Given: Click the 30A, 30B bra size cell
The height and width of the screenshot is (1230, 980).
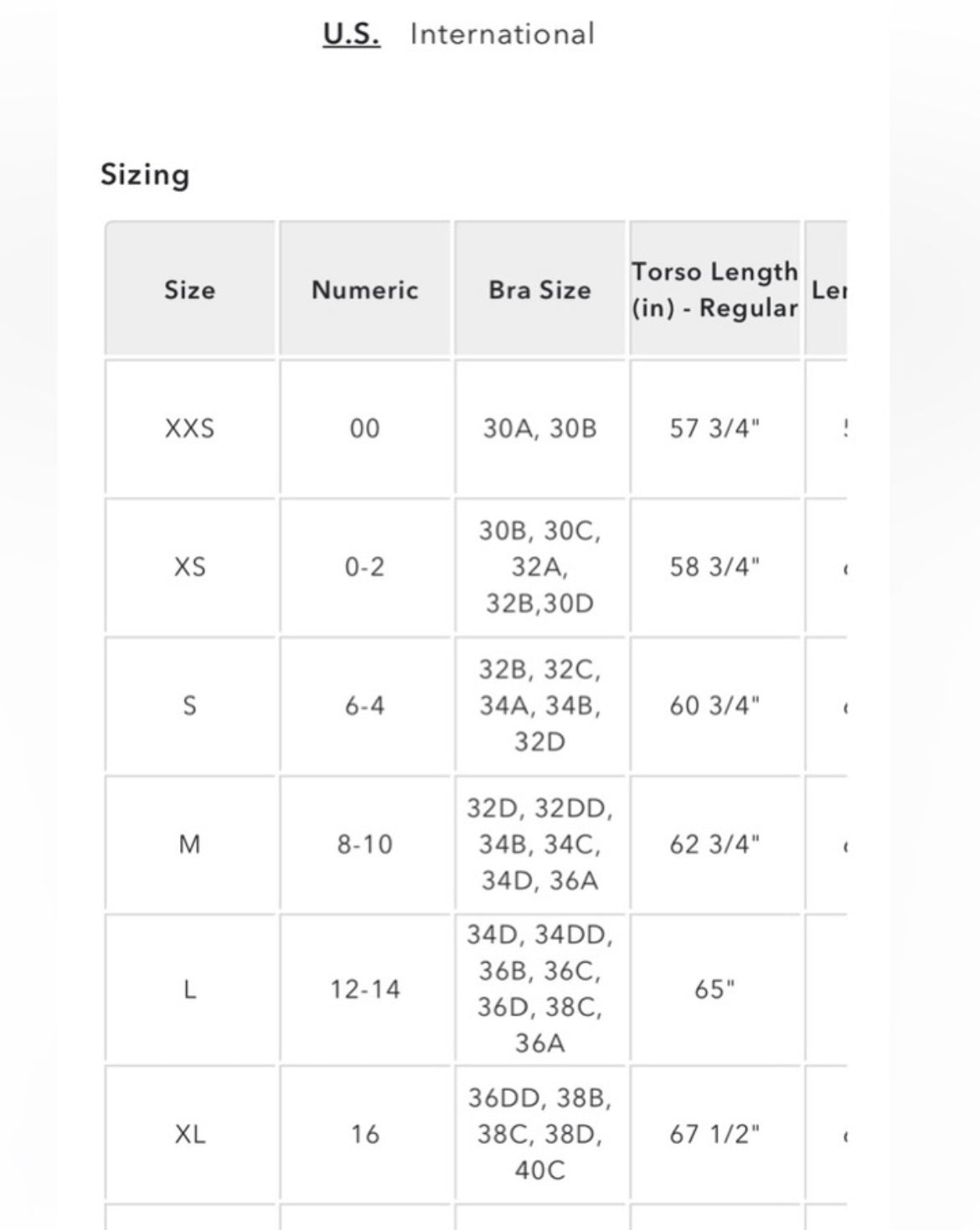Looking at the screenshot, I should [539, 428].
